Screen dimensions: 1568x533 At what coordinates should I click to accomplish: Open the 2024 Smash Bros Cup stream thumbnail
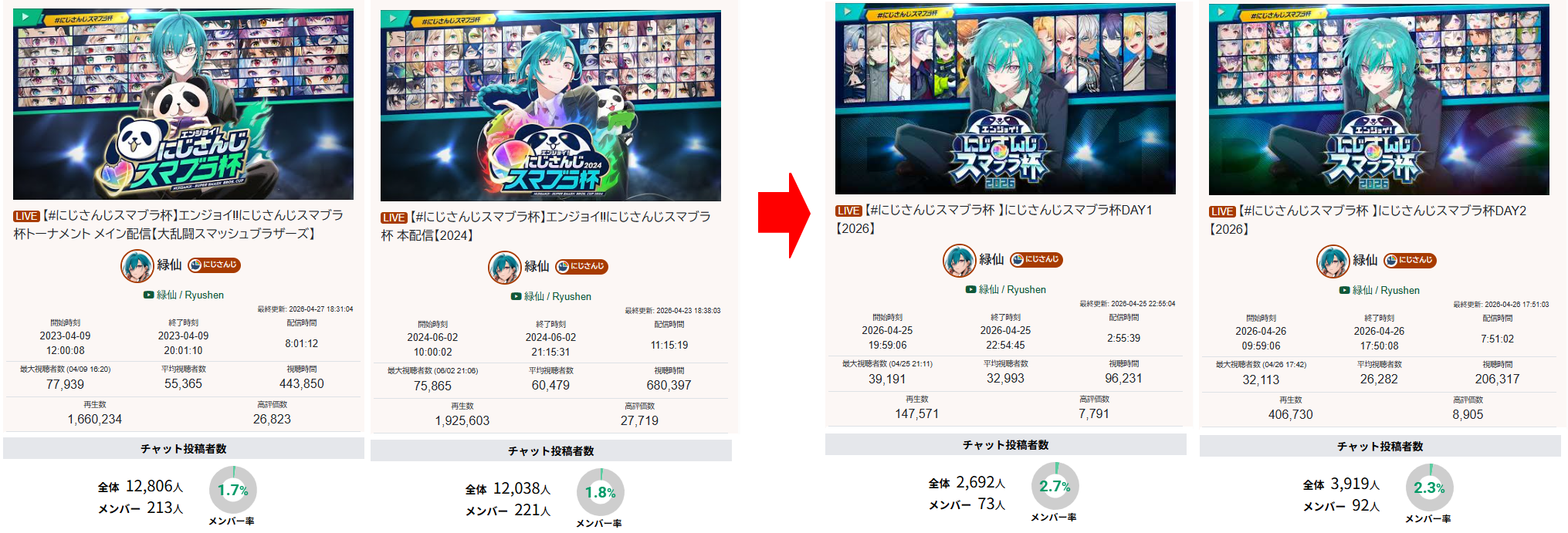pos(550,106)
